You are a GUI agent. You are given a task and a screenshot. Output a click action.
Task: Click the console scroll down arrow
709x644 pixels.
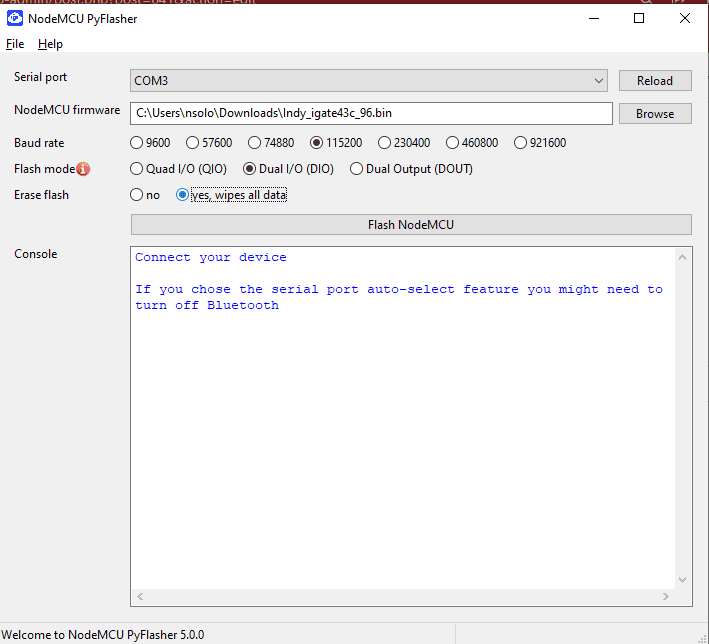[684, 580]
